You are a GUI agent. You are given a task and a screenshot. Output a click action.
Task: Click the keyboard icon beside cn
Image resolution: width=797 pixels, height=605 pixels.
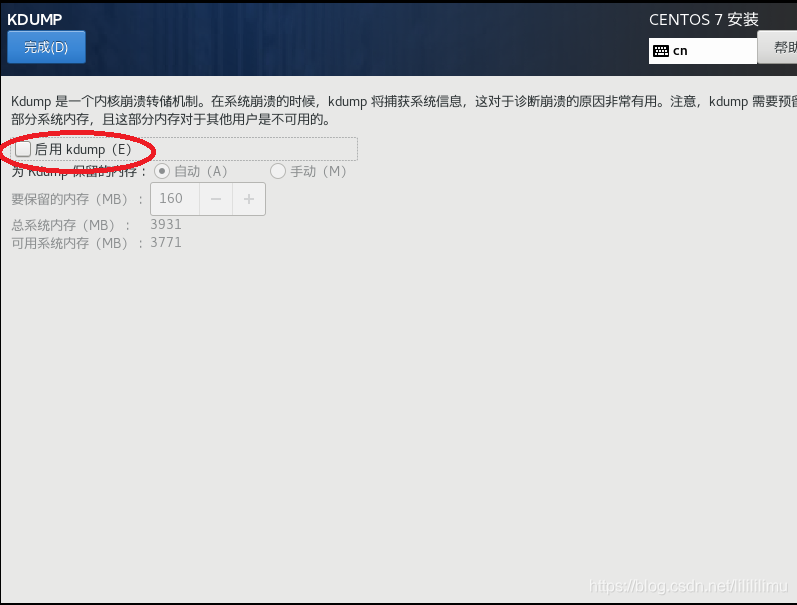pos(661,51)
